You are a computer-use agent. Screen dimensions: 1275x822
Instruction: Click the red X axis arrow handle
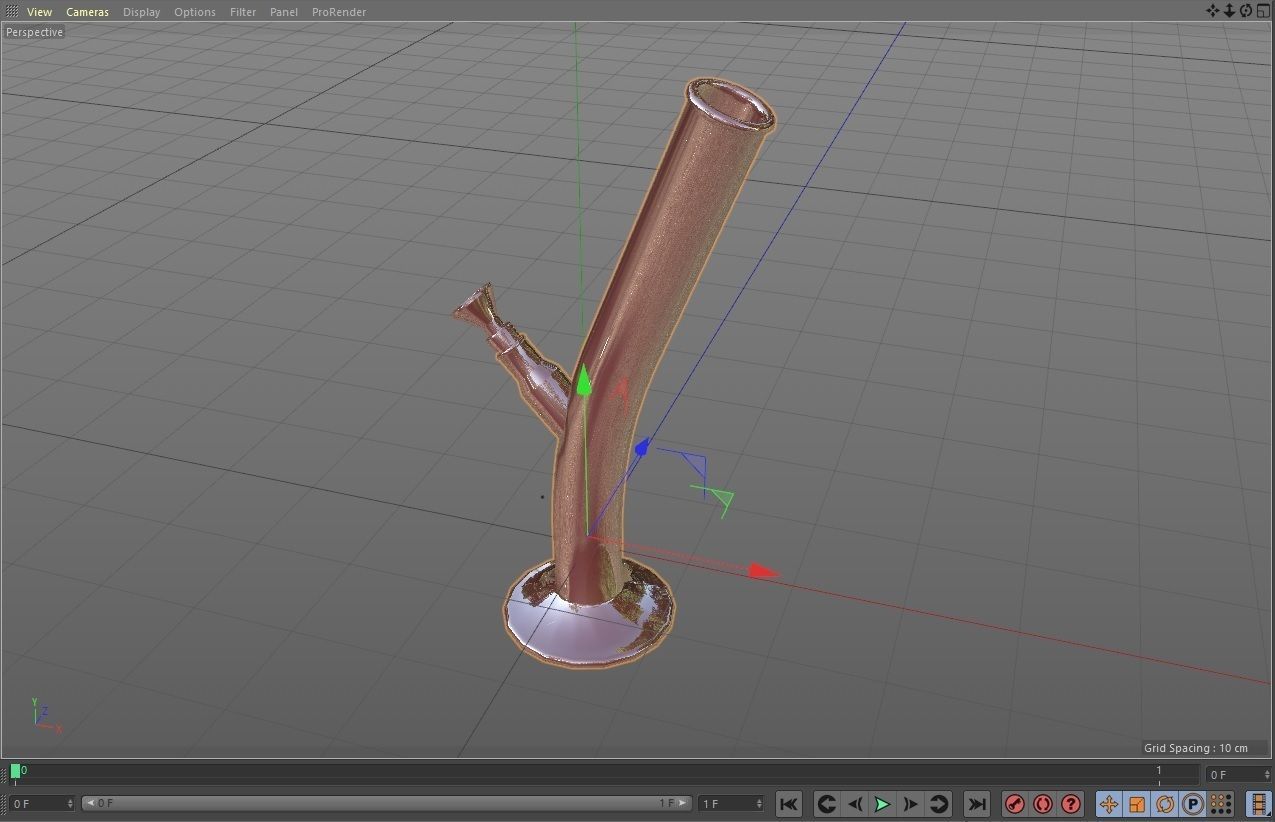tap(764, 571)
